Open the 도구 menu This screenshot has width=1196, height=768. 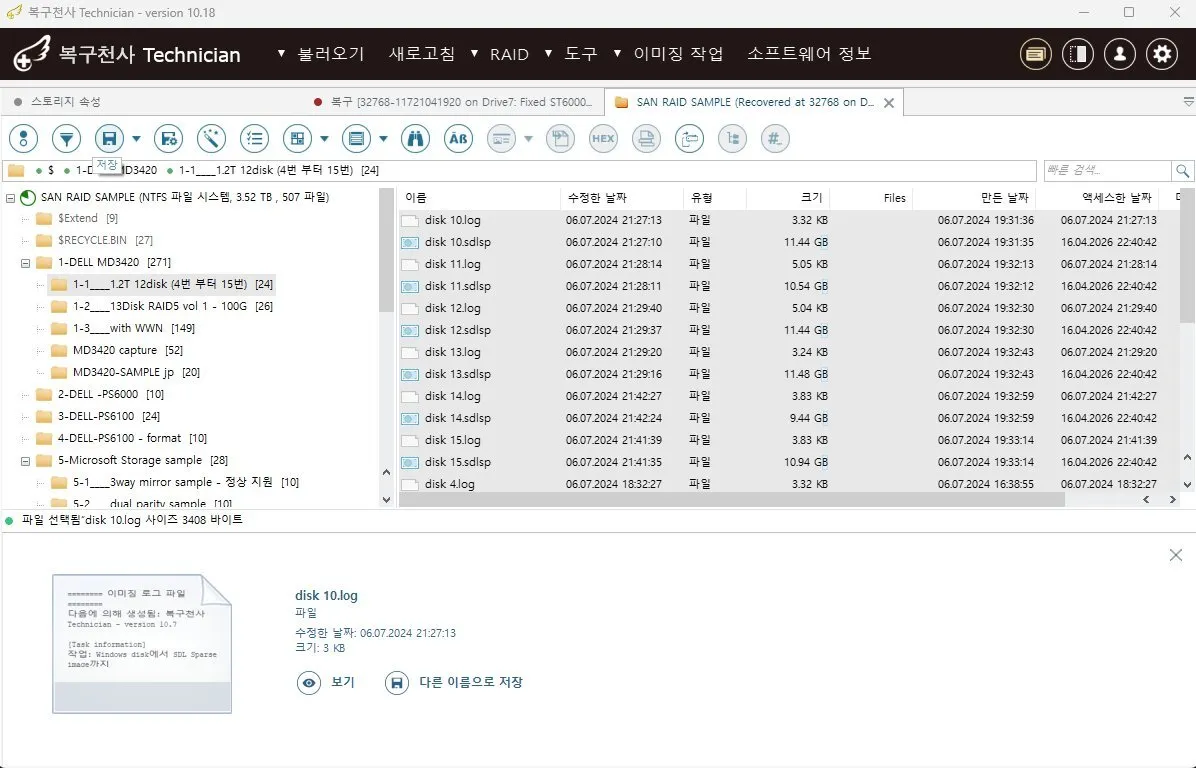pyautogui.click(x=580, y=54)
